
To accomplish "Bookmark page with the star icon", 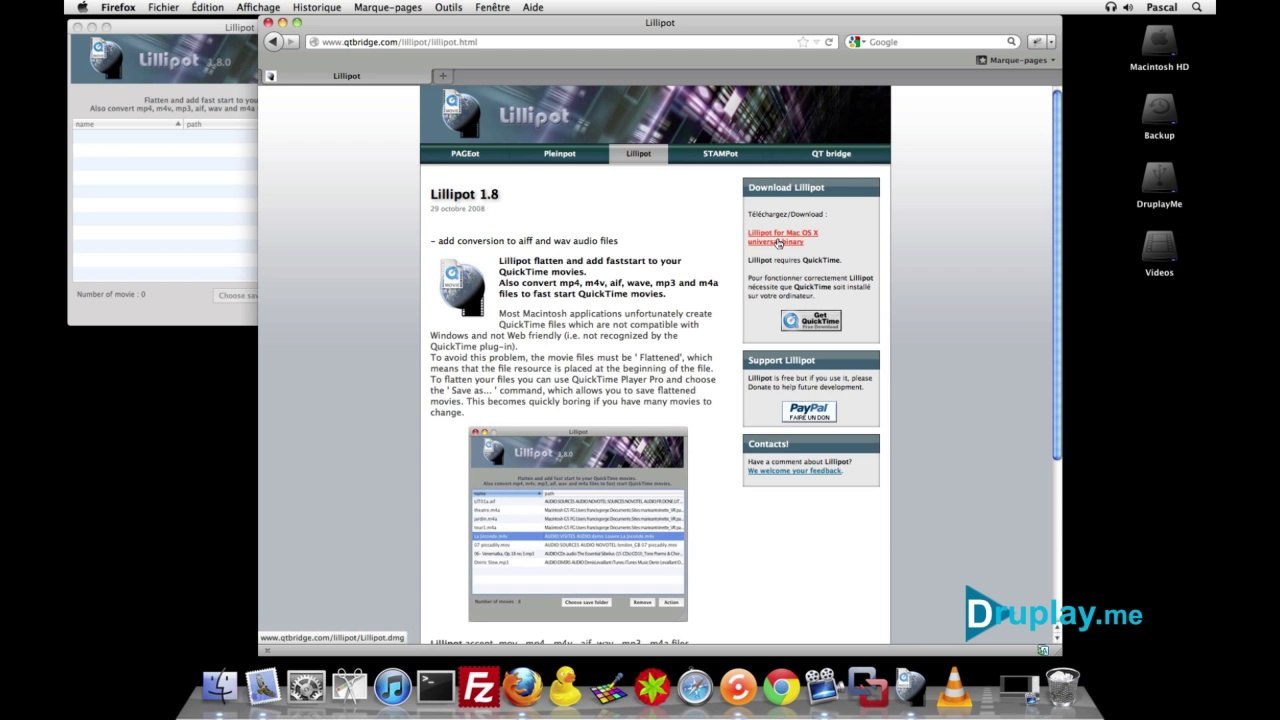I will [803, 42].
